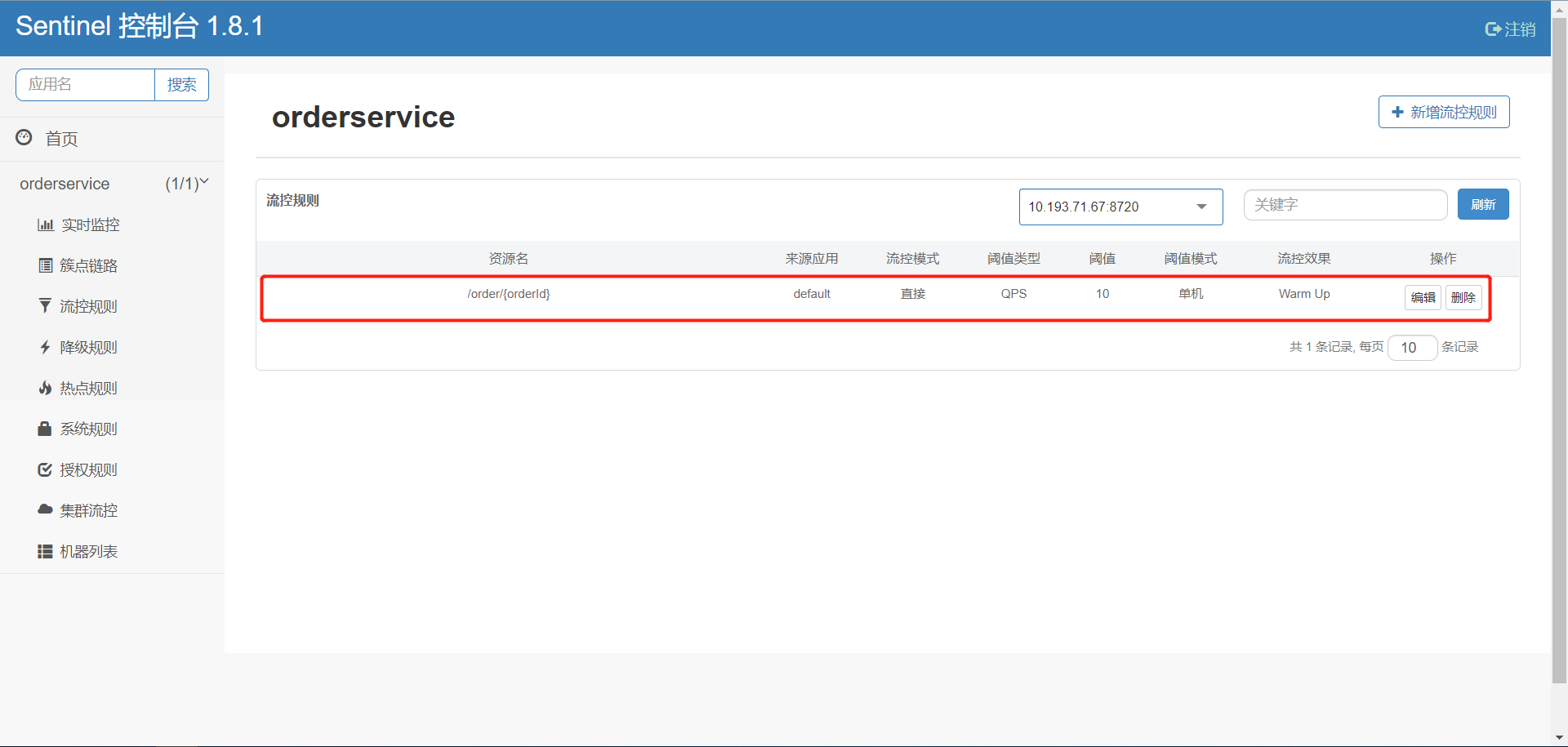Click the 刷新 refresh button
Image resolution: width=1568 pixels, height=747 pixels.
pos(1483,204)
